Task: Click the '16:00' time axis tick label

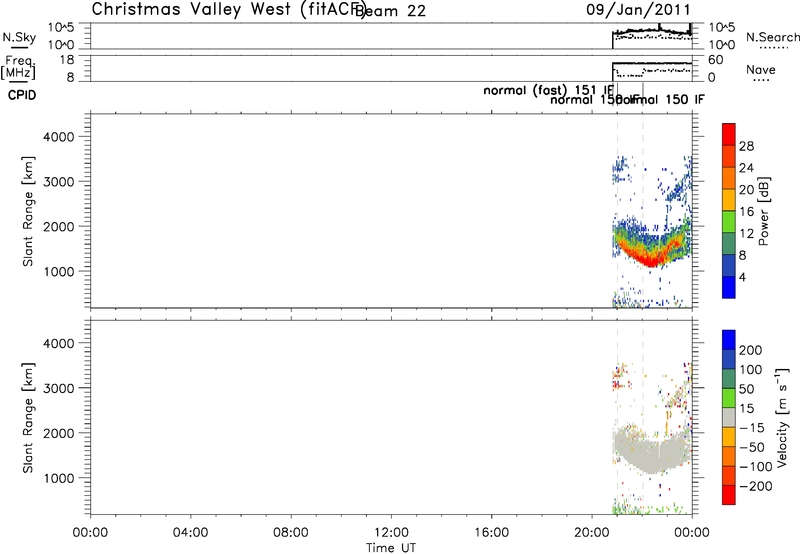Action: 491,533
